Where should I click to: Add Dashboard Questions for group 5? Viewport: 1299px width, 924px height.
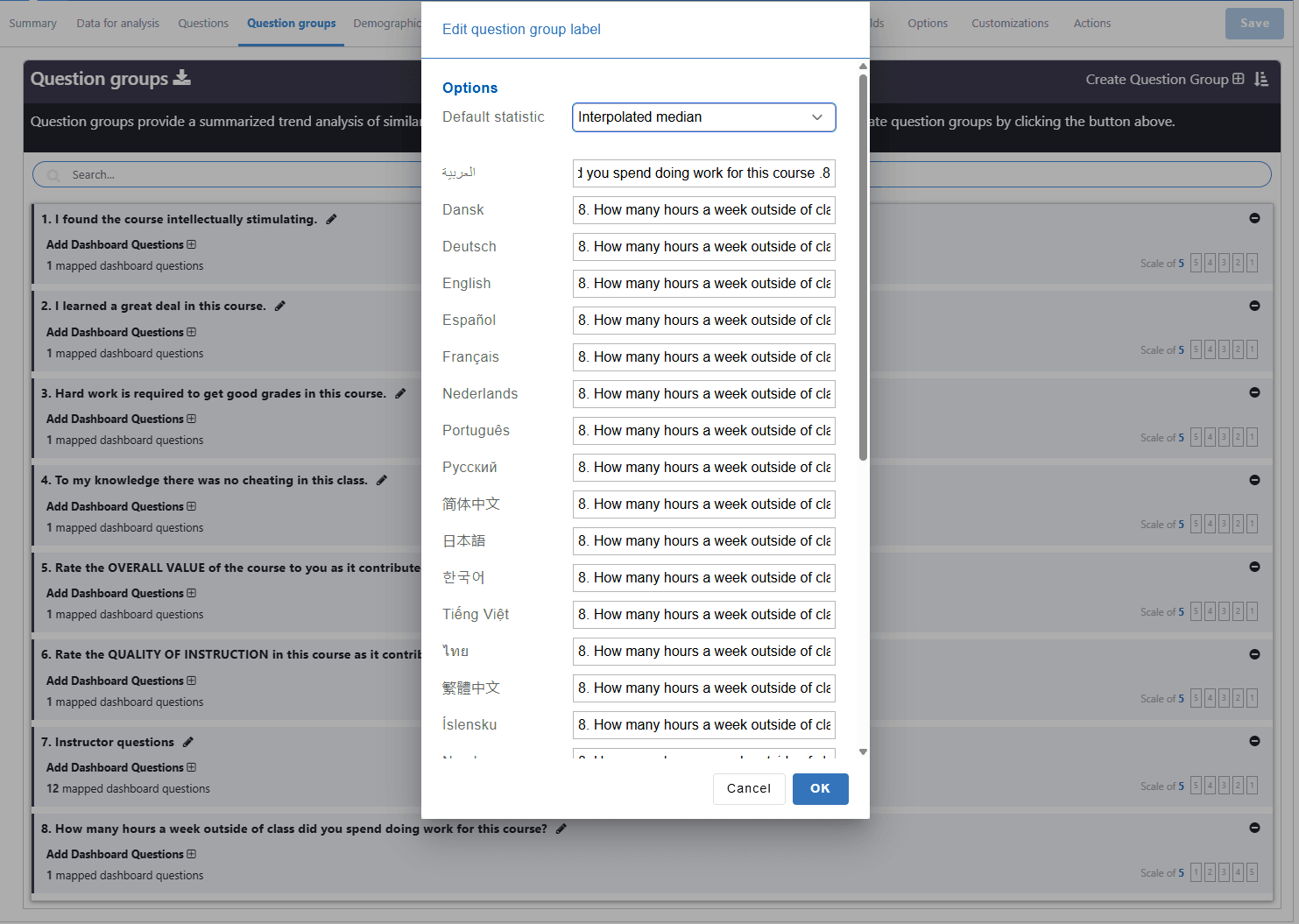(121, 593)
